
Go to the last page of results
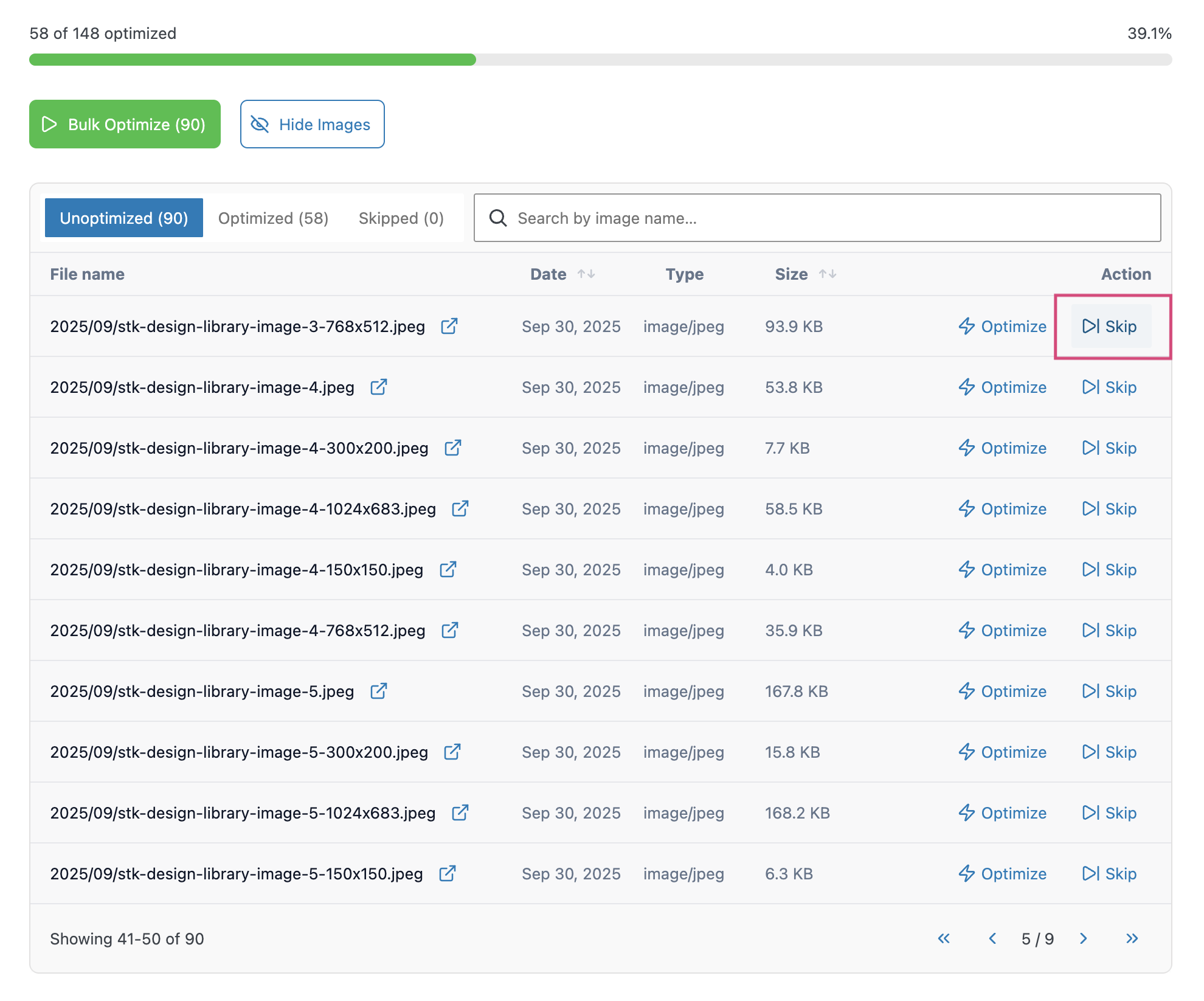(x=1131, y=938)
